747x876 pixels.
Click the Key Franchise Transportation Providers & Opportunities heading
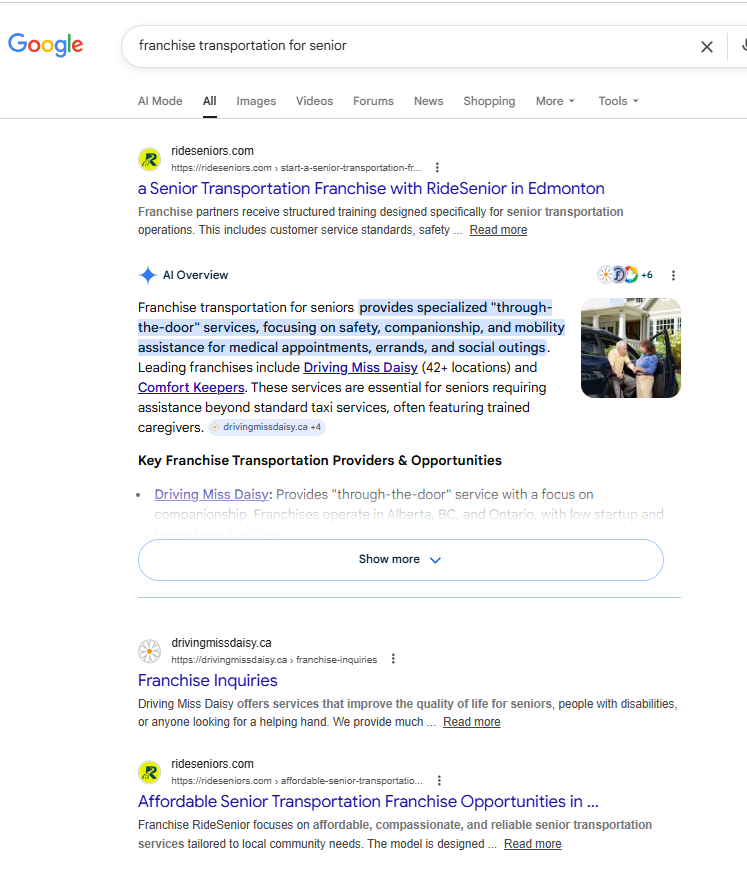tap(320, 460)
